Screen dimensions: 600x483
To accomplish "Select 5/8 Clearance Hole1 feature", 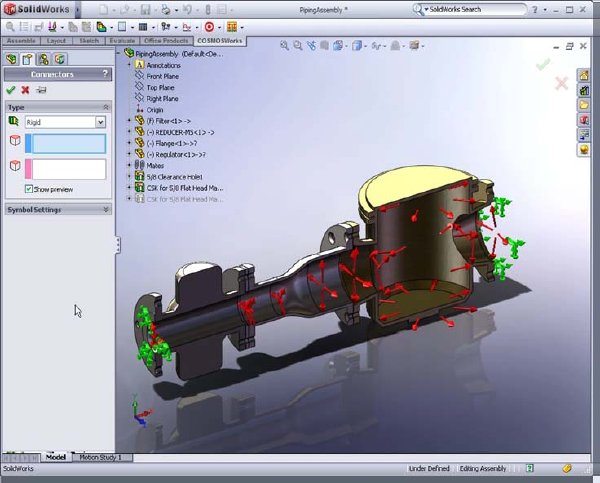I will (x=175, y=177).
